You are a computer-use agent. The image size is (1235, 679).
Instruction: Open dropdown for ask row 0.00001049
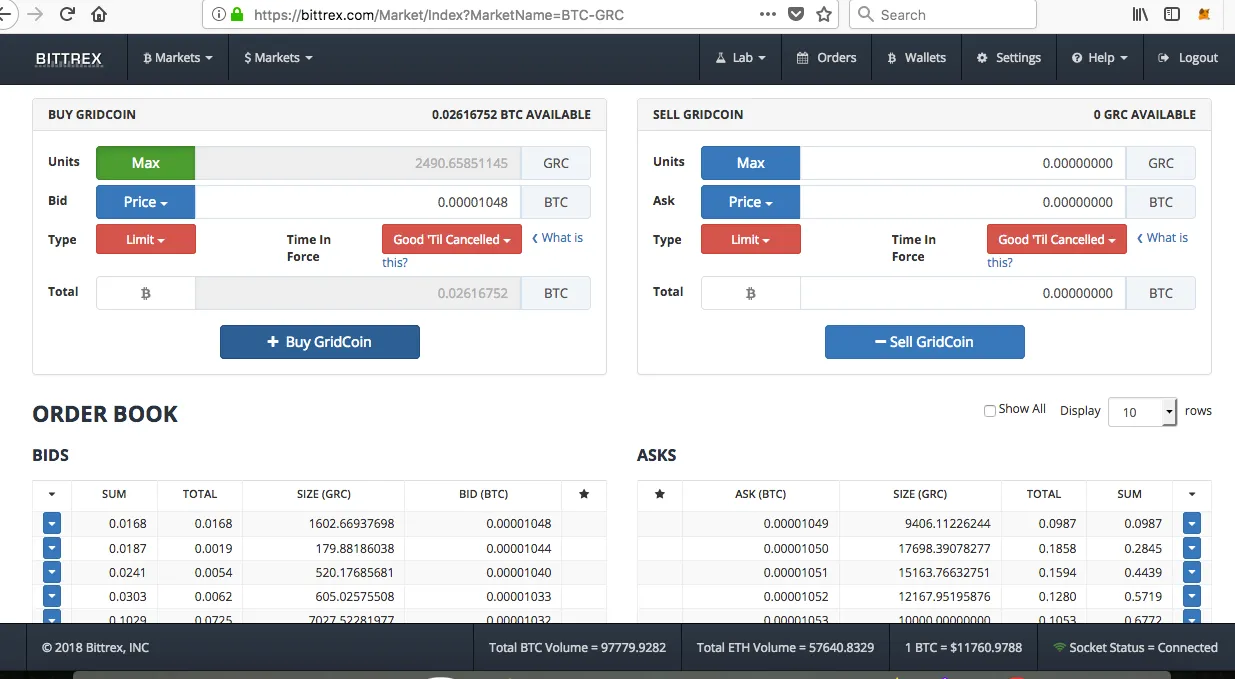[1191, 523]
